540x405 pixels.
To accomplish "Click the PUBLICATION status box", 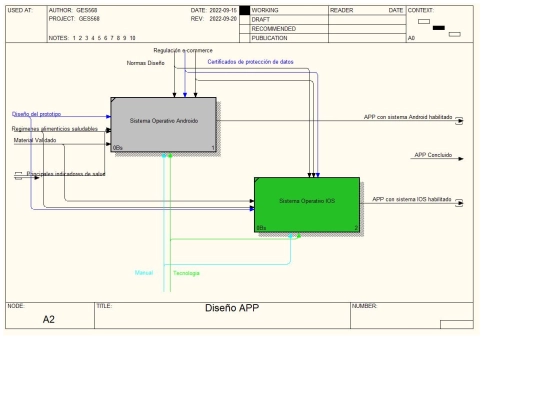I will [x=245, y=38].
